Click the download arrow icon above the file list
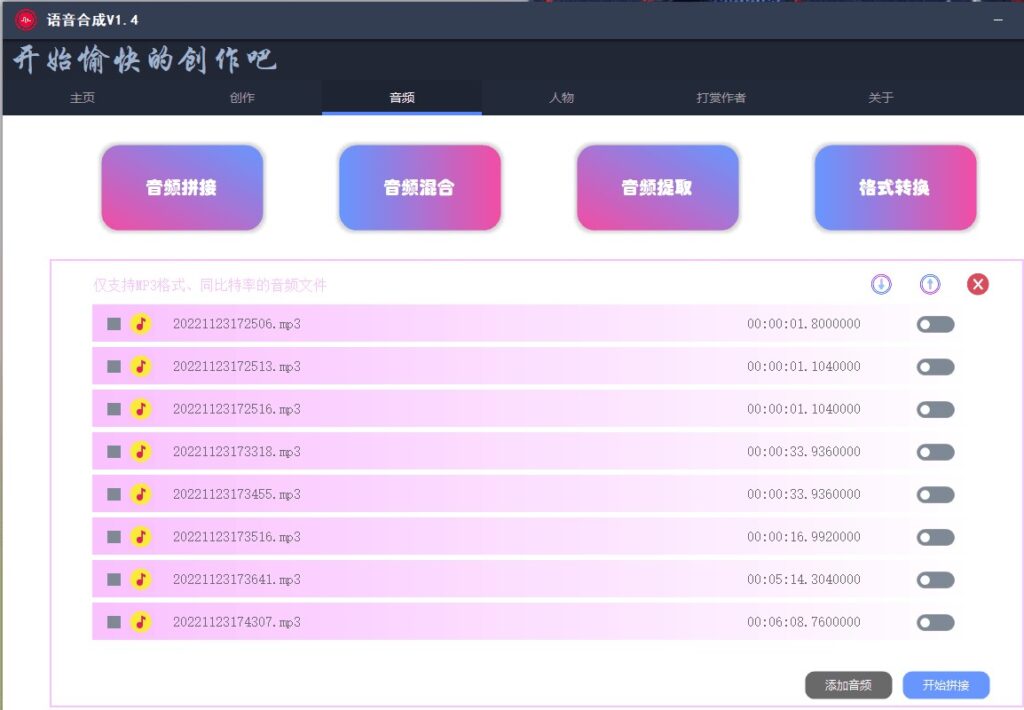 coord(880,285)
